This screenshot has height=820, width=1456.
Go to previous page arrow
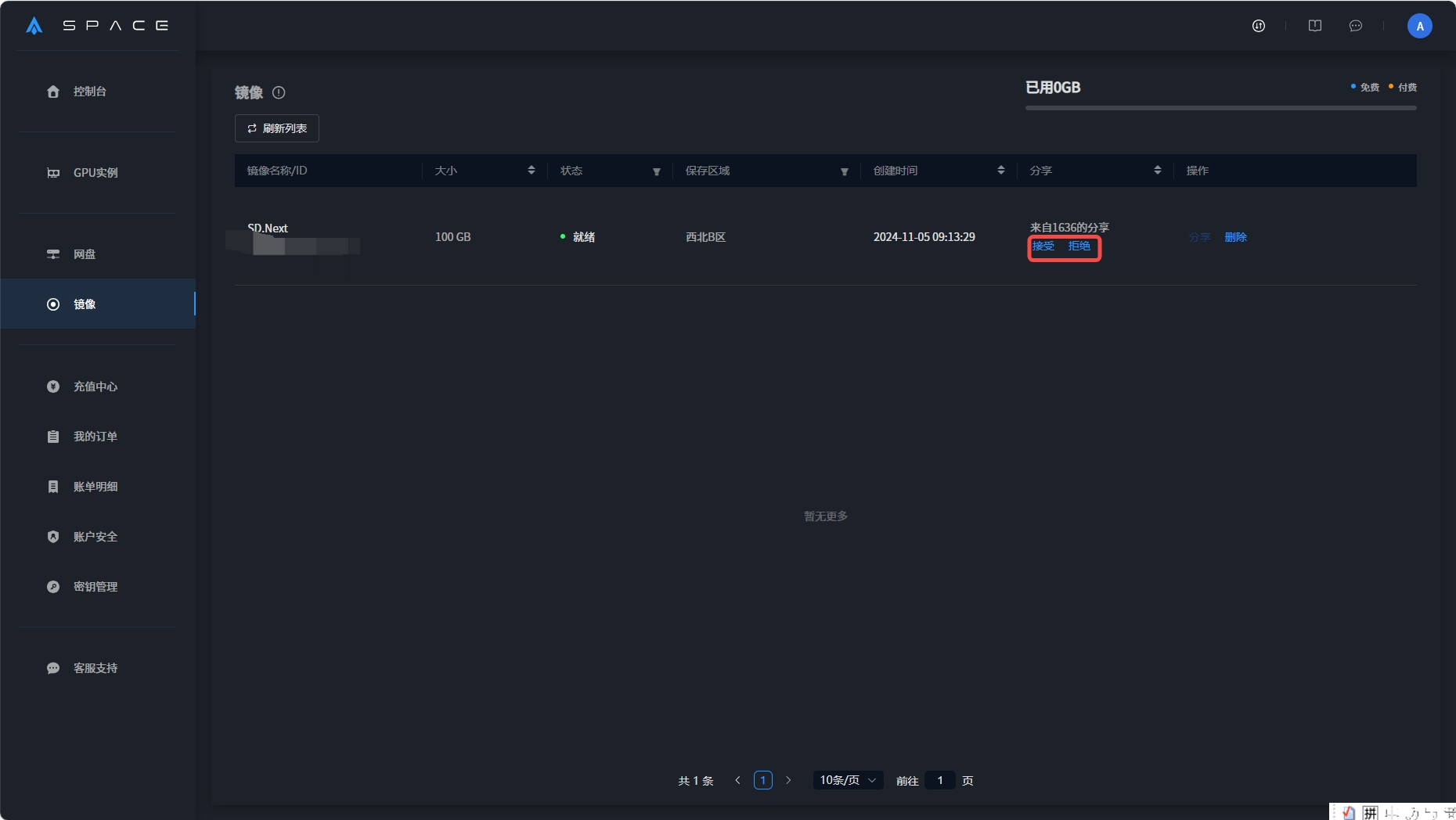click(737, 780)
